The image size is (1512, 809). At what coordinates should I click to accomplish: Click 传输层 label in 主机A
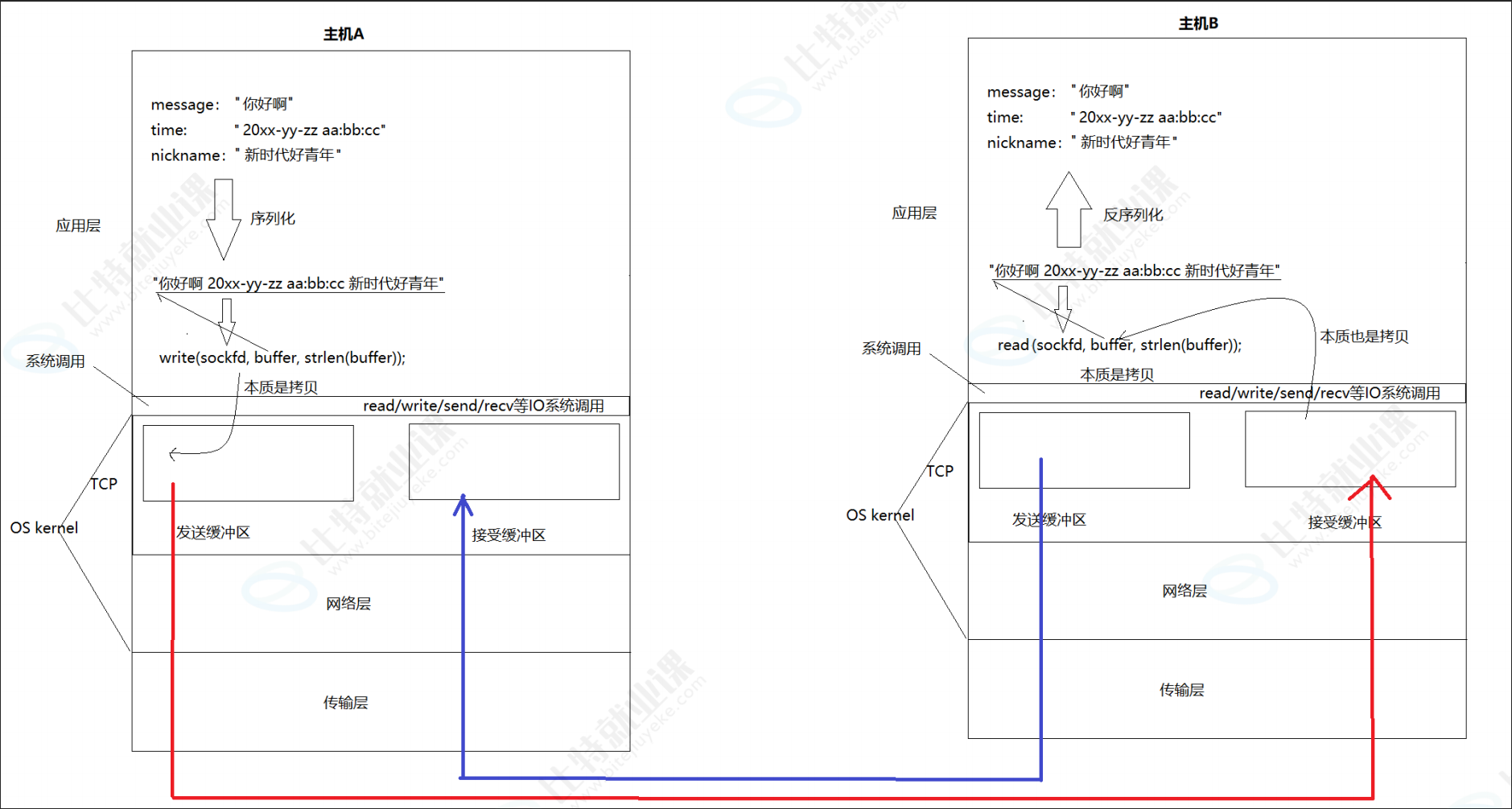[346, 703]
